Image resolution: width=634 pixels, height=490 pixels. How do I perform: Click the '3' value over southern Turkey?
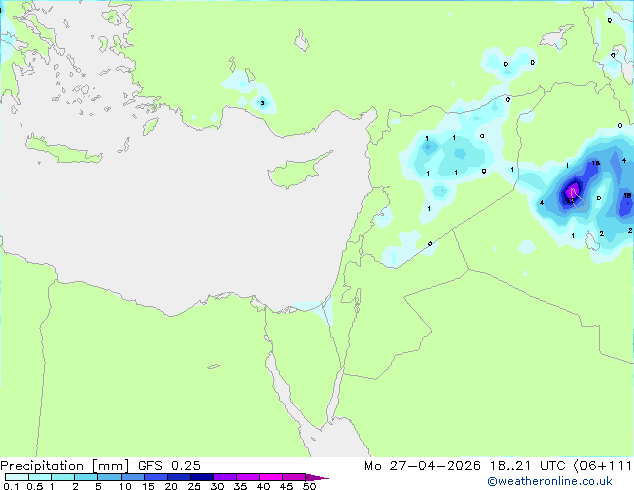262,103
